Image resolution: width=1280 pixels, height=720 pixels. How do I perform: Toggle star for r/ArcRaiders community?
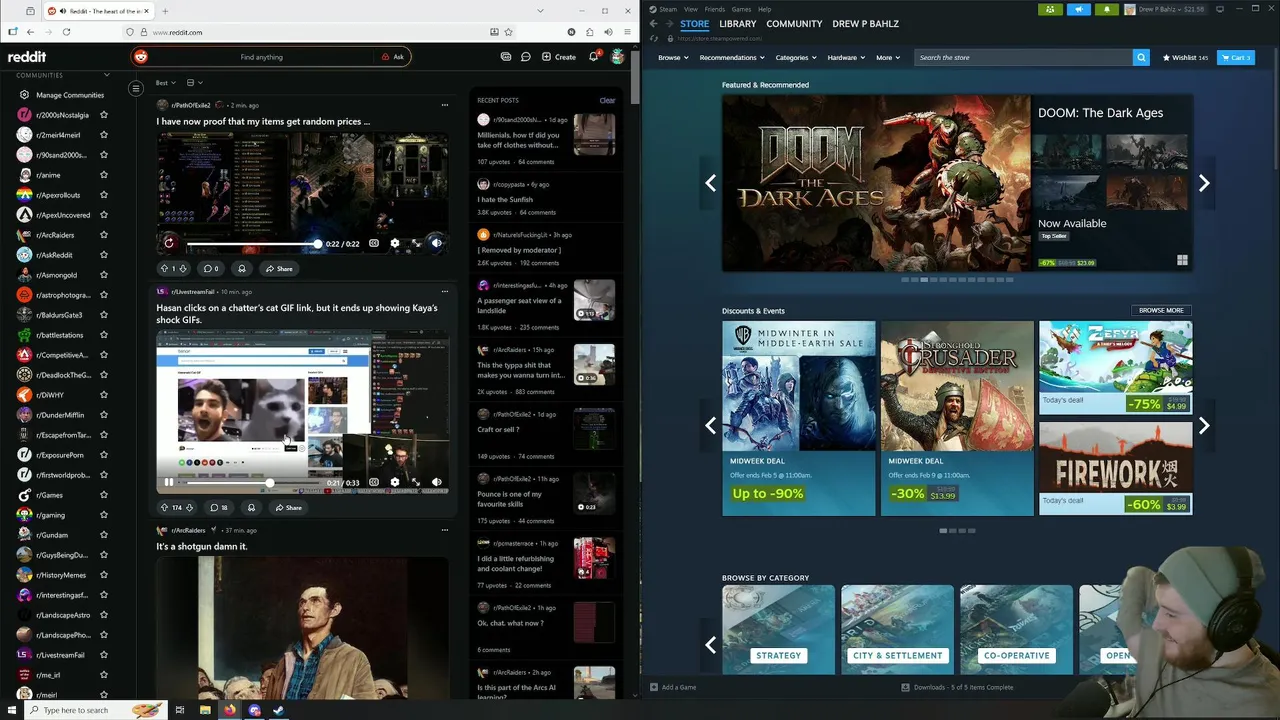point(104,235)
